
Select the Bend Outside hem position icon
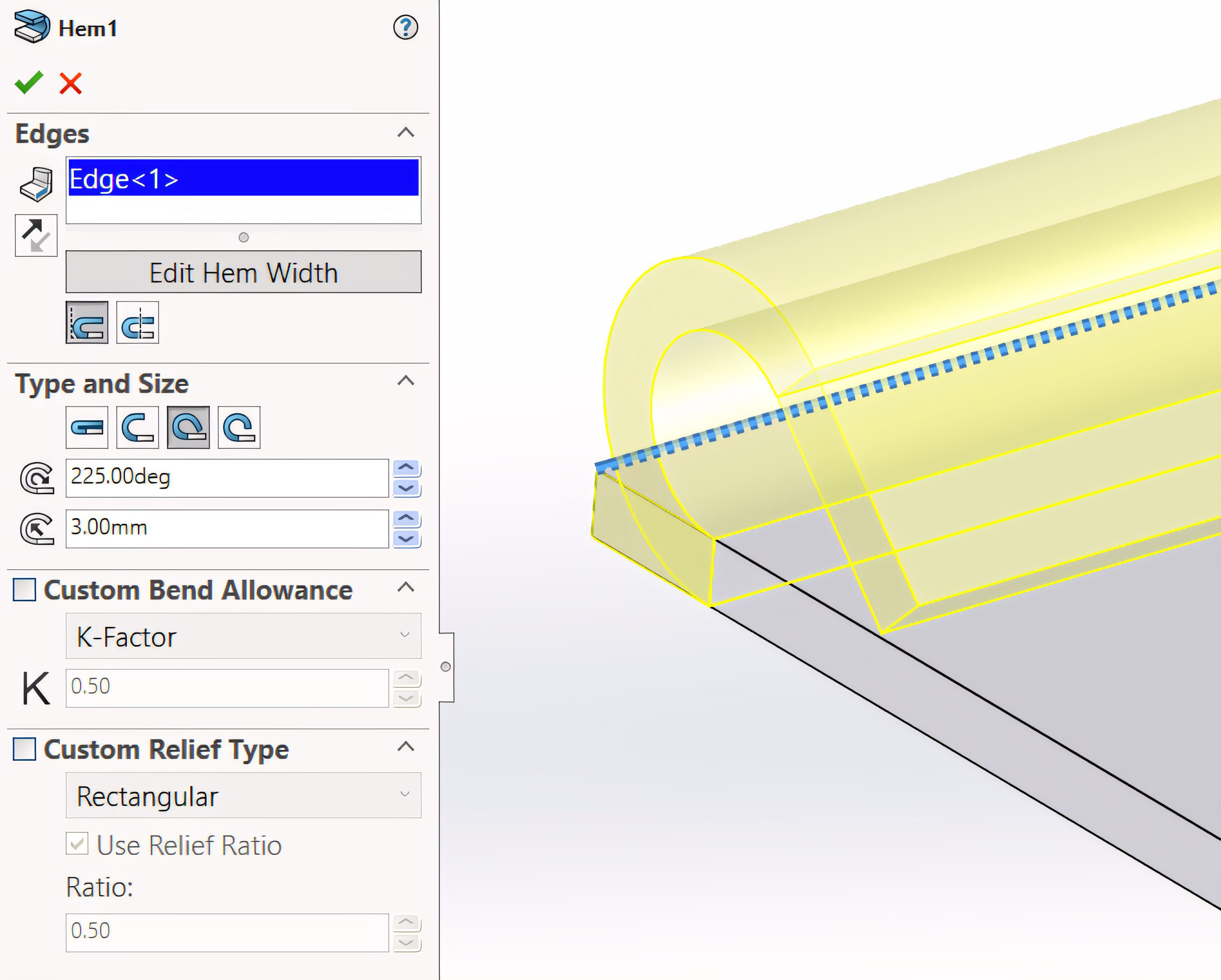[138, 323]
